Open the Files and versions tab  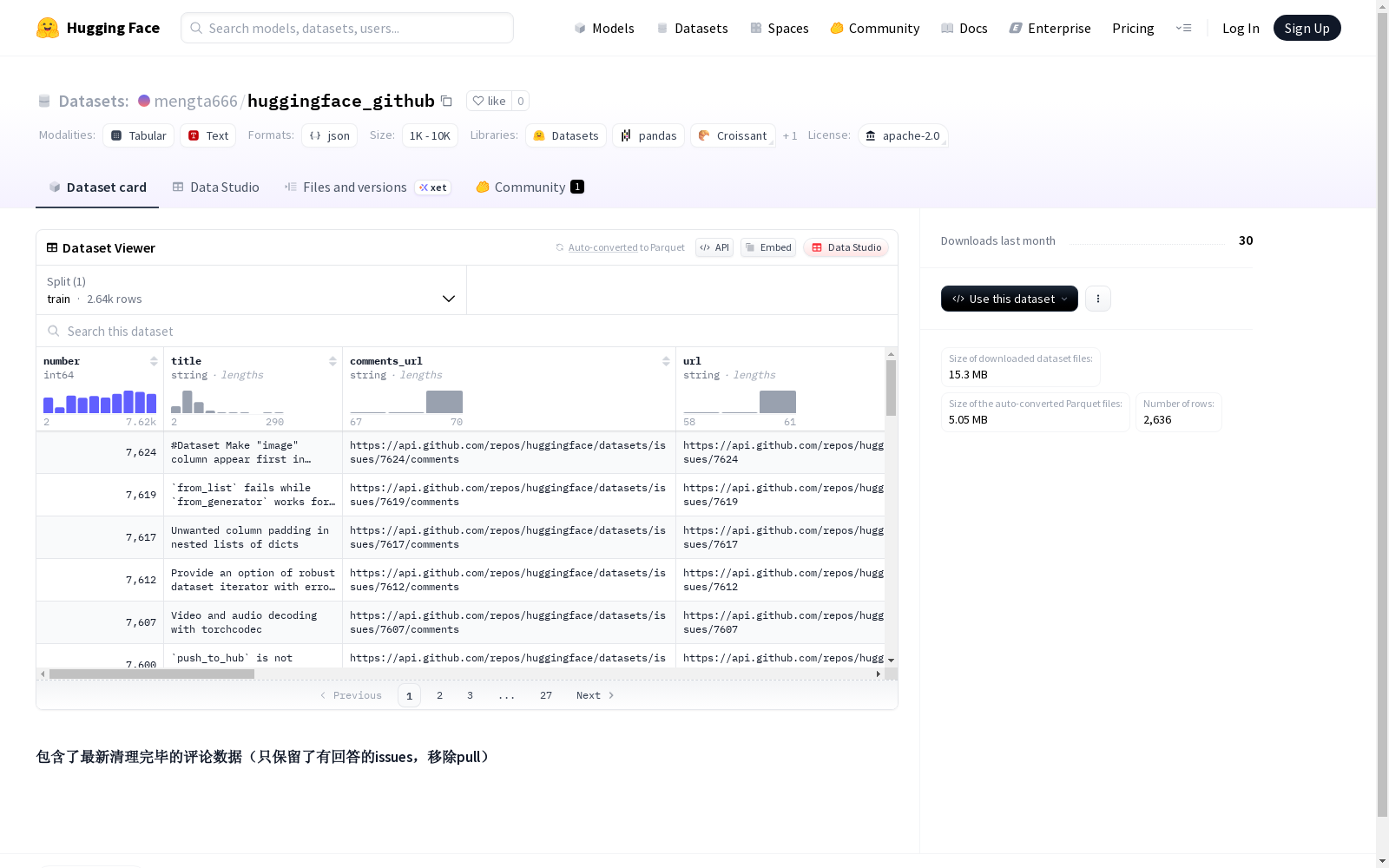367,187
